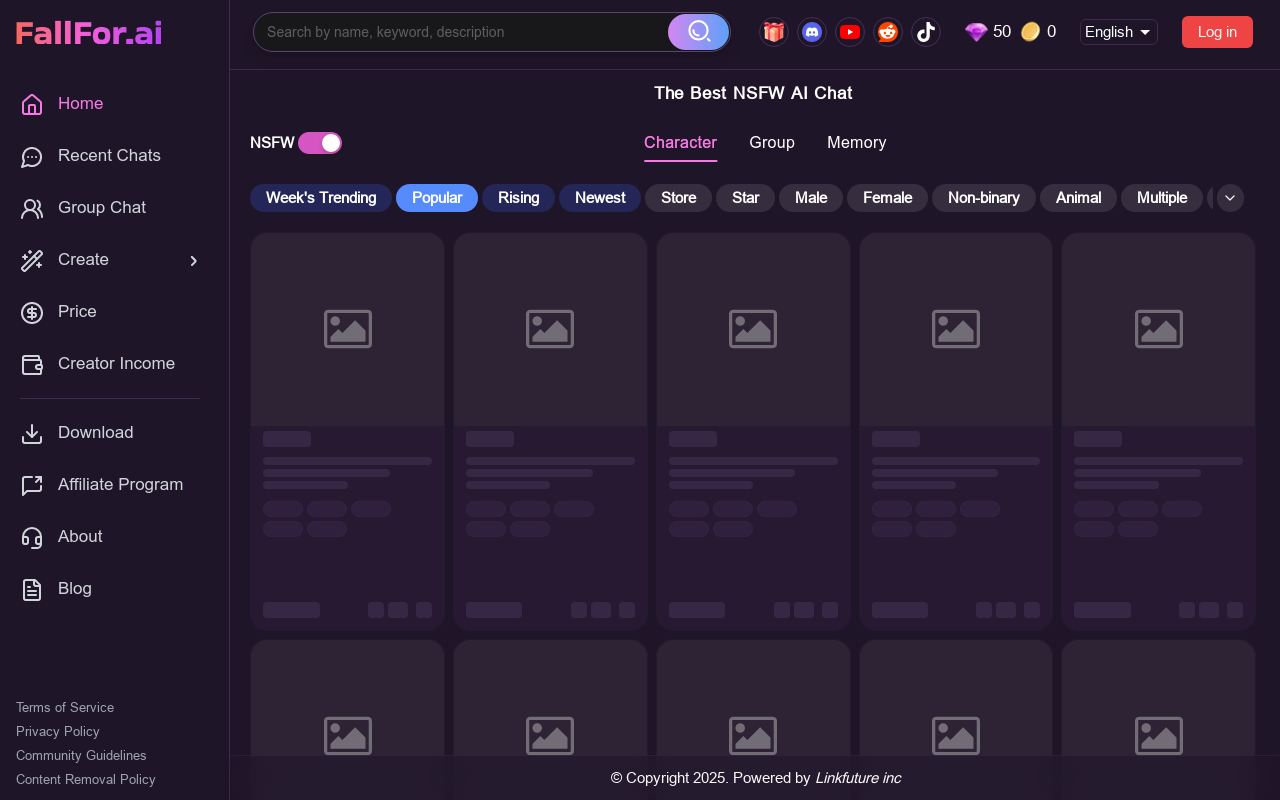The image size is (1280, 800).
Task: Expand the Create submenu chevron
Action: point(194,261)
